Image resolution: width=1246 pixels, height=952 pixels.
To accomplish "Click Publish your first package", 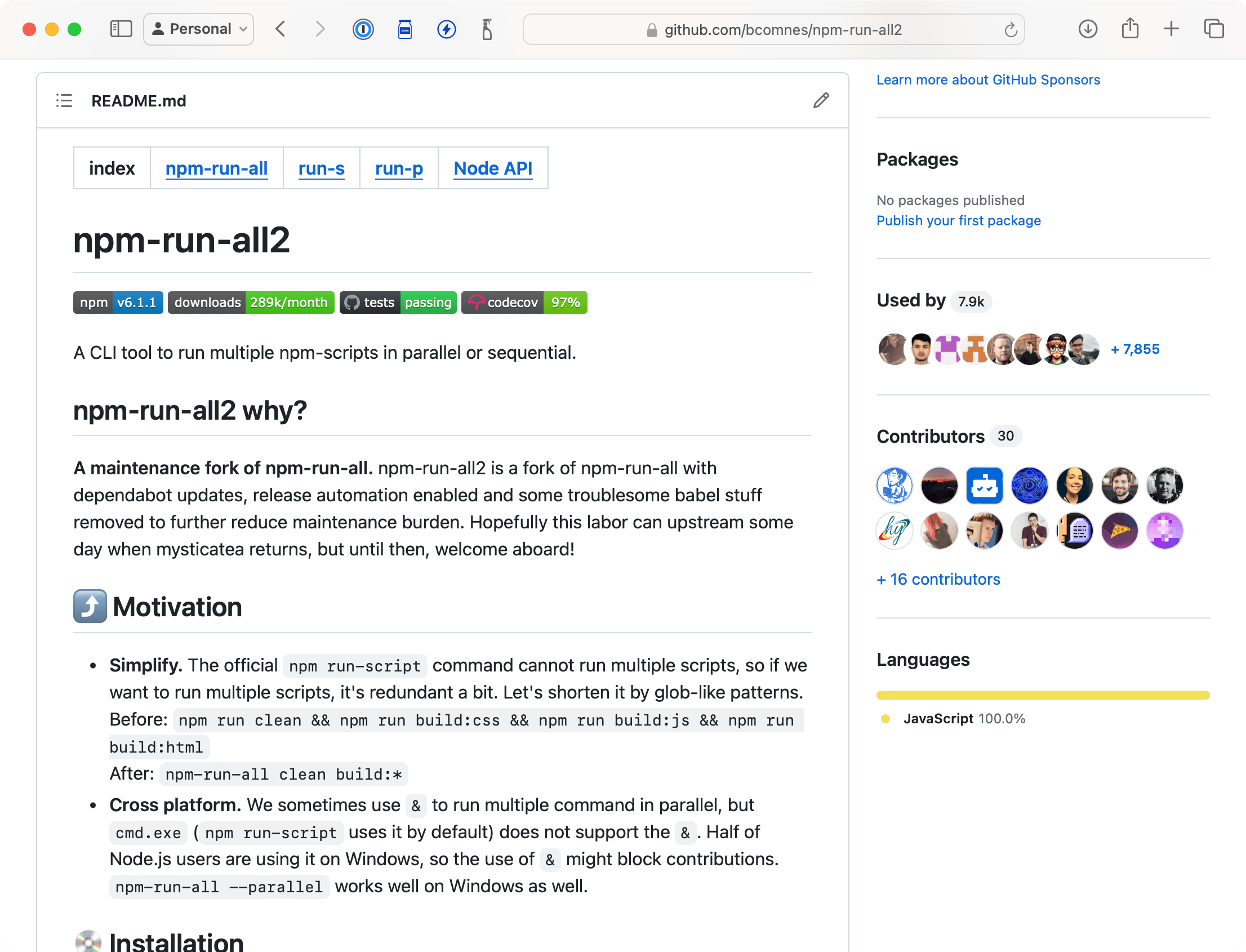I will (x=958, y=220).
